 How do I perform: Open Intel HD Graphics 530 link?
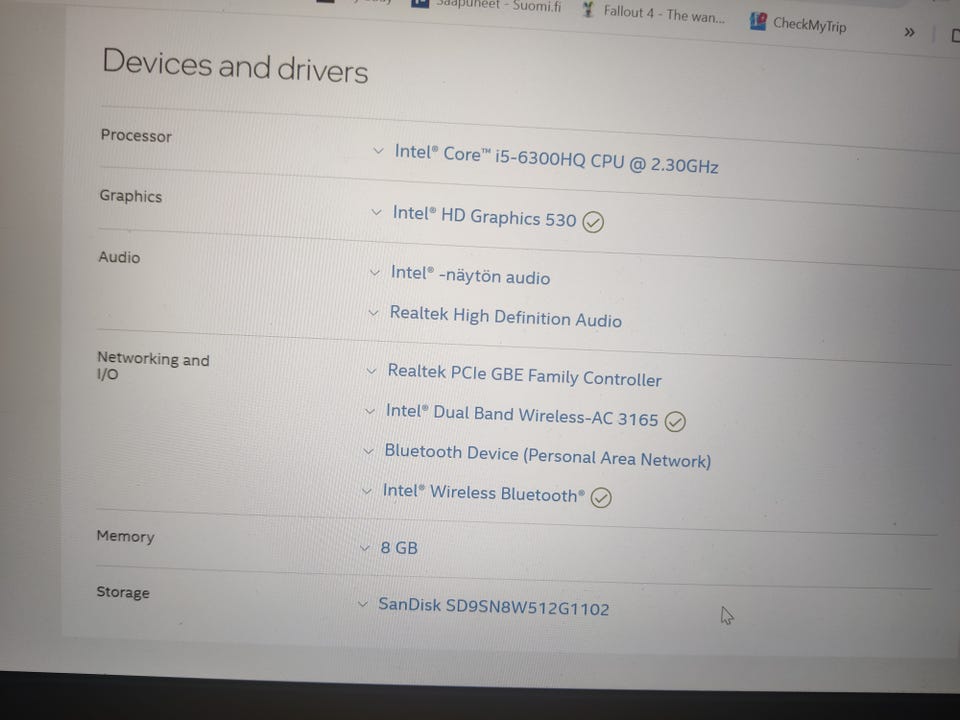484,217
